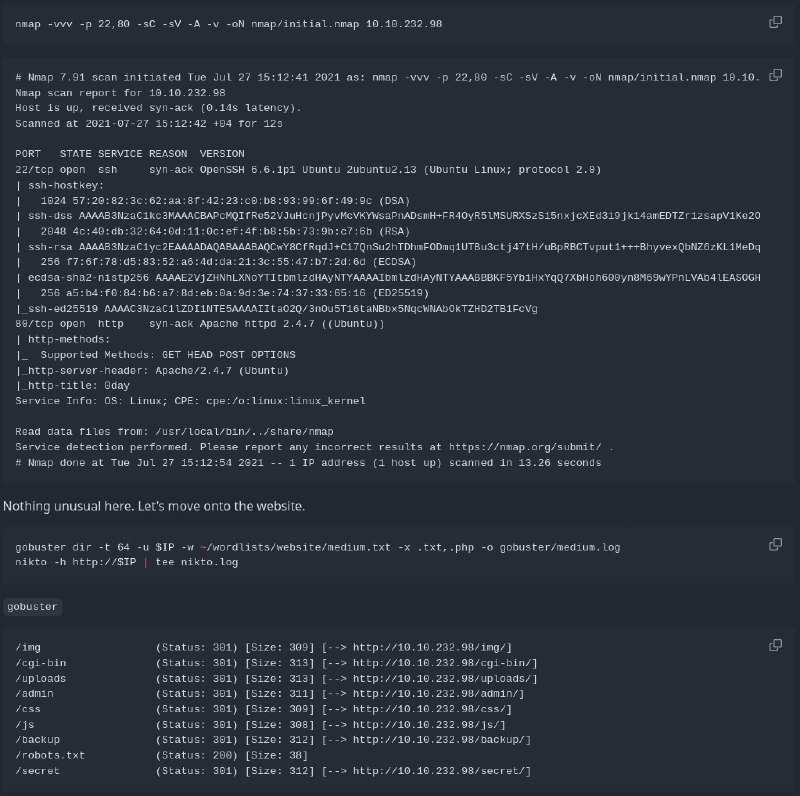This screenshot has height=796, width=800.
Task: Click the /uploads redirect URL
Action: click(442, 678)
